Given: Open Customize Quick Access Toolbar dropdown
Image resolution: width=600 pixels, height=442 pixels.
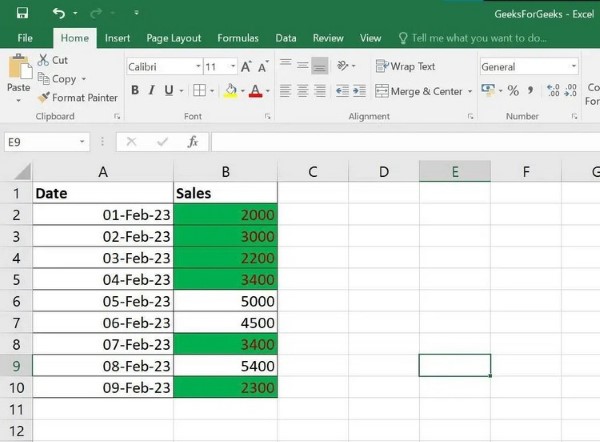Looking at the screenshot, I should (136, 13).
